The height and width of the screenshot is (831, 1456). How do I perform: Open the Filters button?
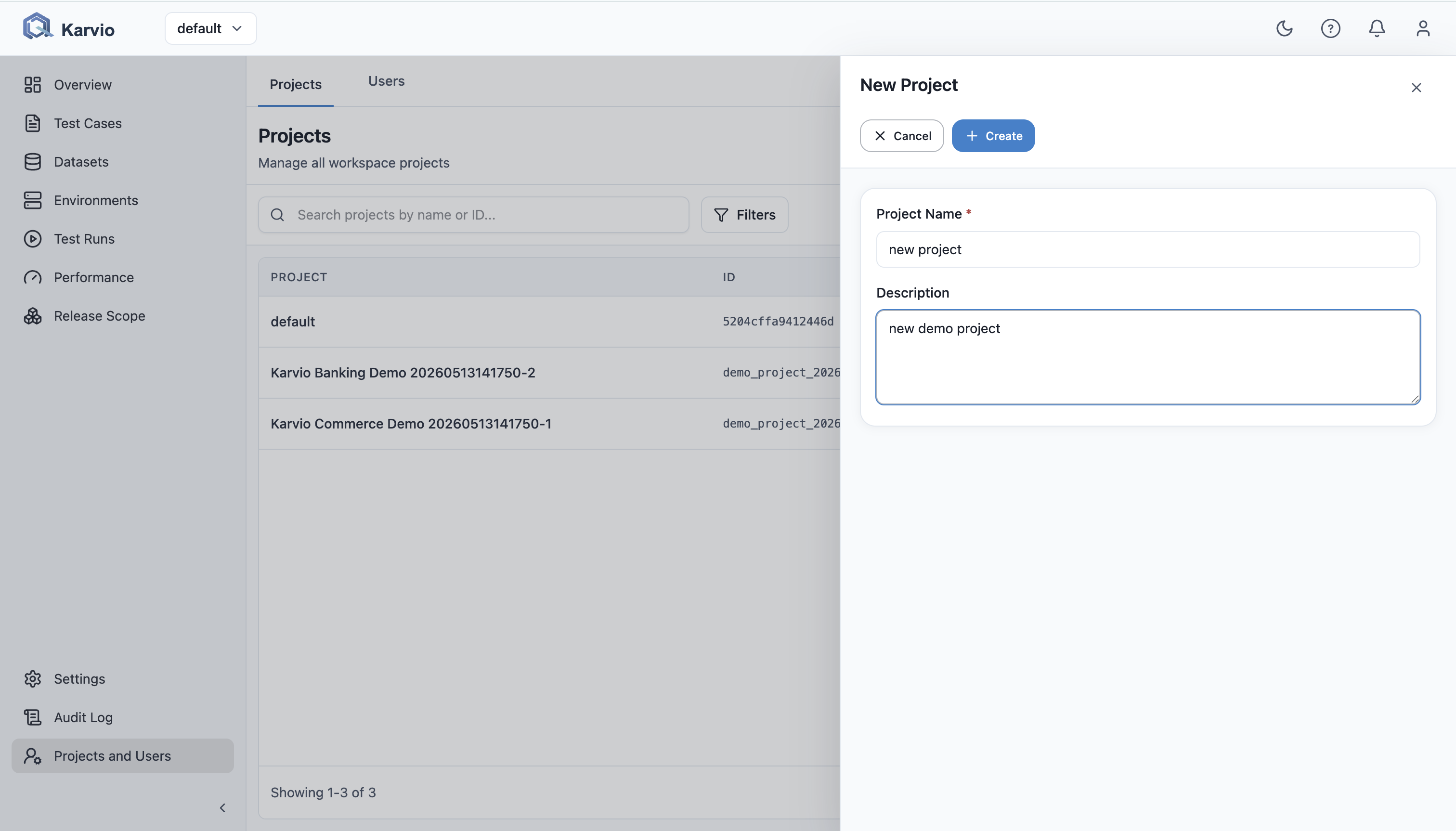click(x=744, y=215)
